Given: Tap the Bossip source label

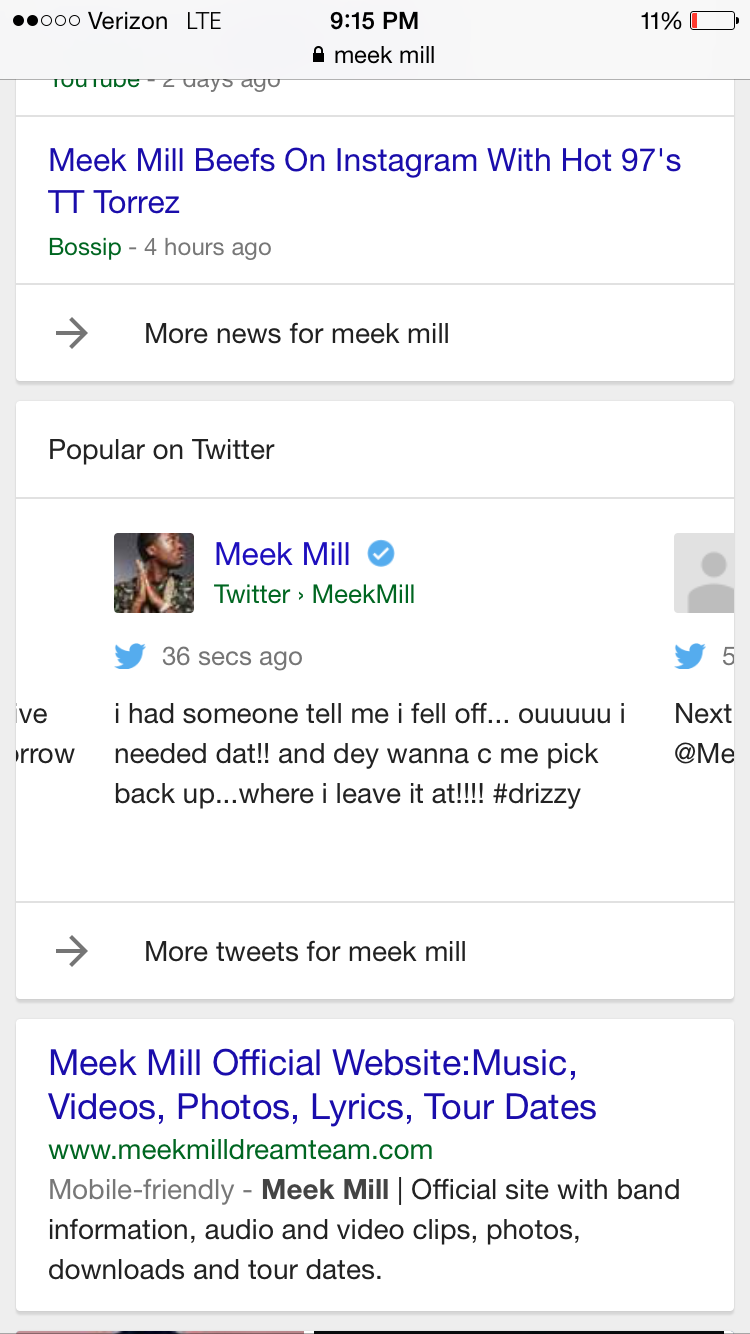Looking at the screenshot, I should [84, 247].
